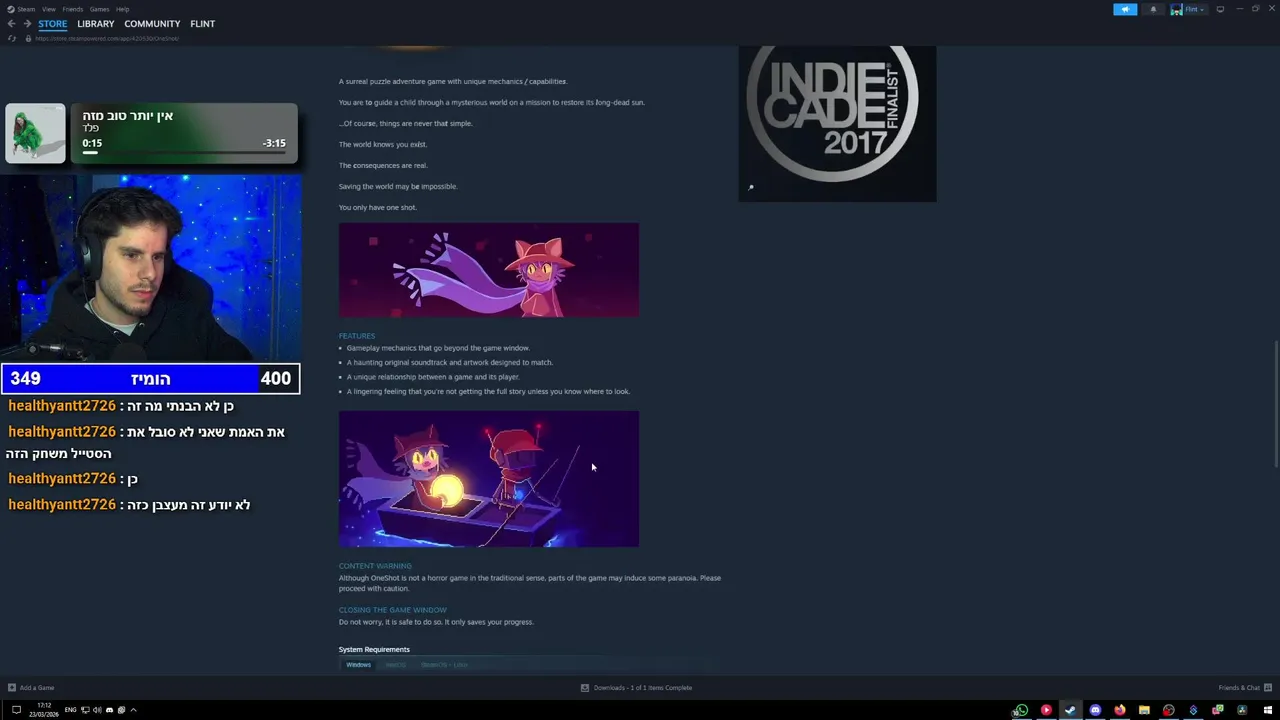
Task: Click 'You only have one shot.' text
Action: click(x=378, y=207)
